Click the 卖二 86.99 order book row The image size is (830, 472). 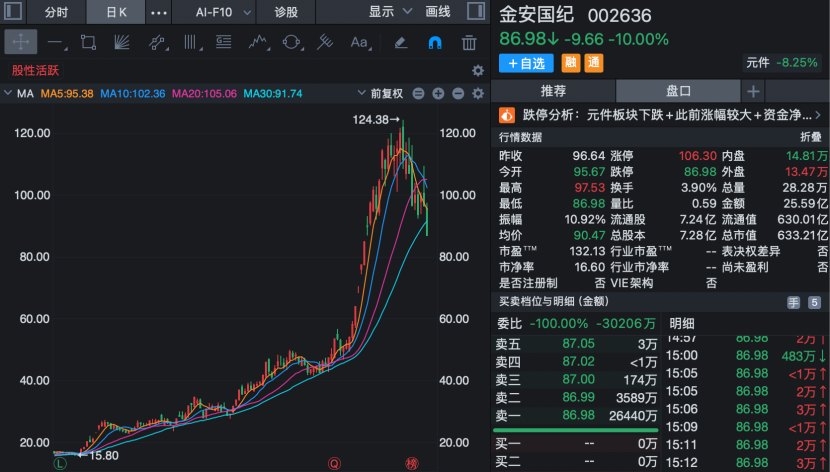point(576,397)
